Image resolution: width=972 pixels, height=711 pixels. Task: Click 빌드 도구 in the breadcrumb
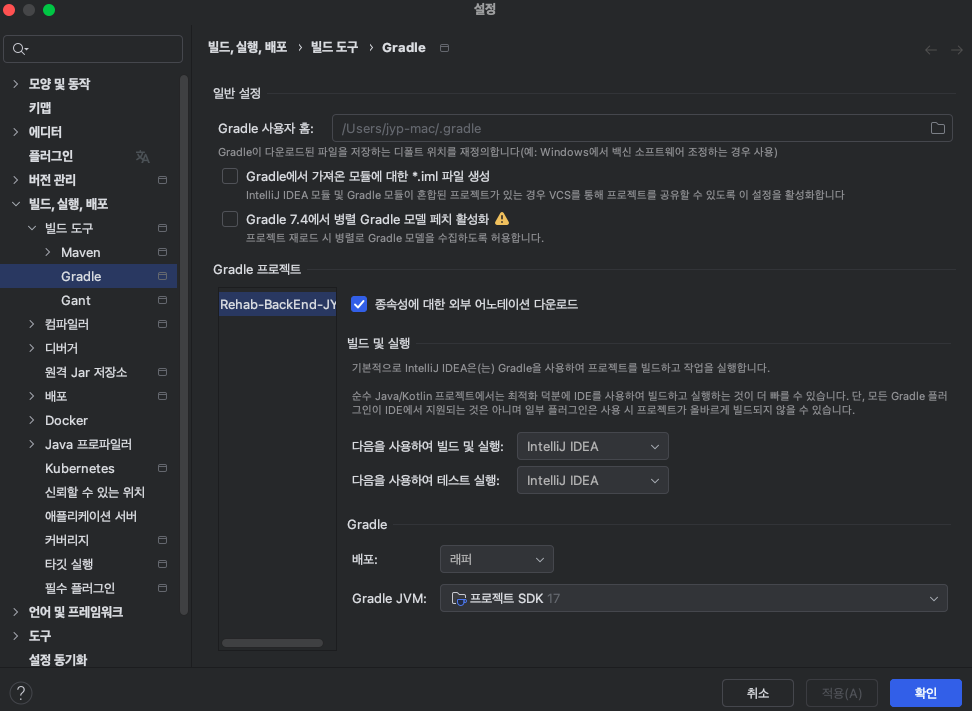pyautogui.click(x=334, y=48)
